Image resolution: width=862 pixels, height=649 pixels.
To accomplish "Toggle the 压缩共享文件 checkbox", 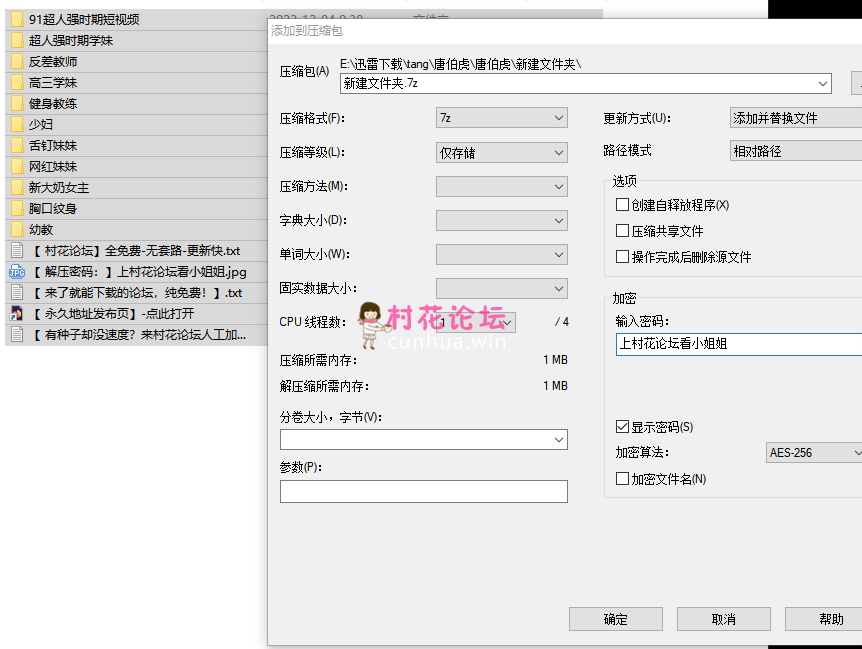I will [x=623, y=231].
